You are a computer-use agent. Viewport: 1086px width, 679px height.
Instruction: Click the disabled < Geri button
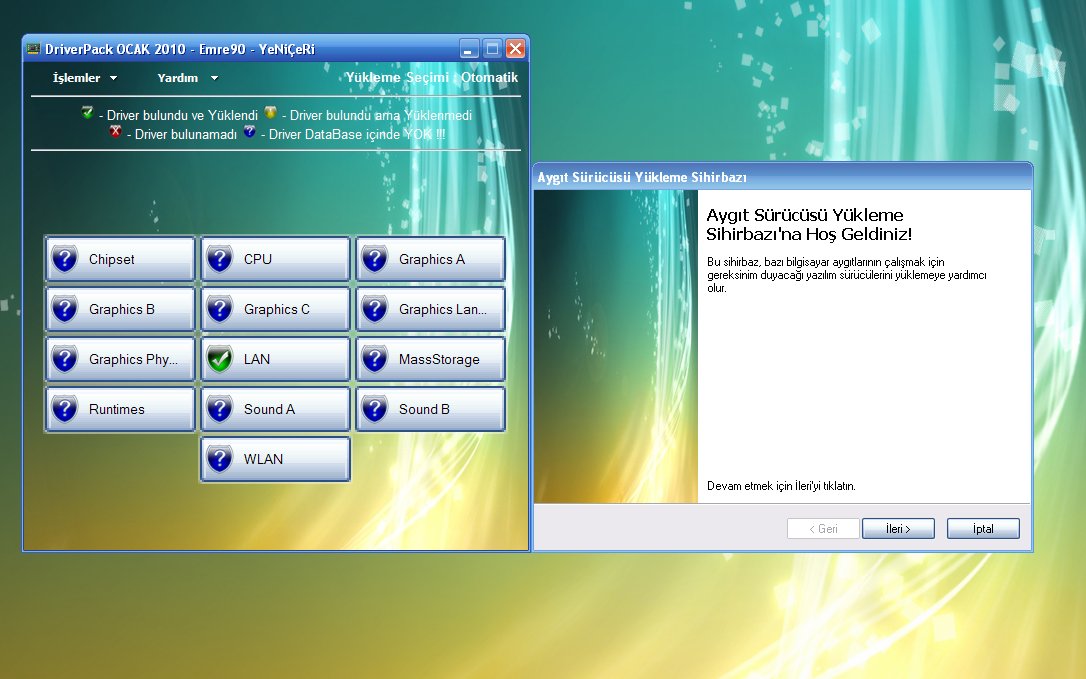pos(824,529)
